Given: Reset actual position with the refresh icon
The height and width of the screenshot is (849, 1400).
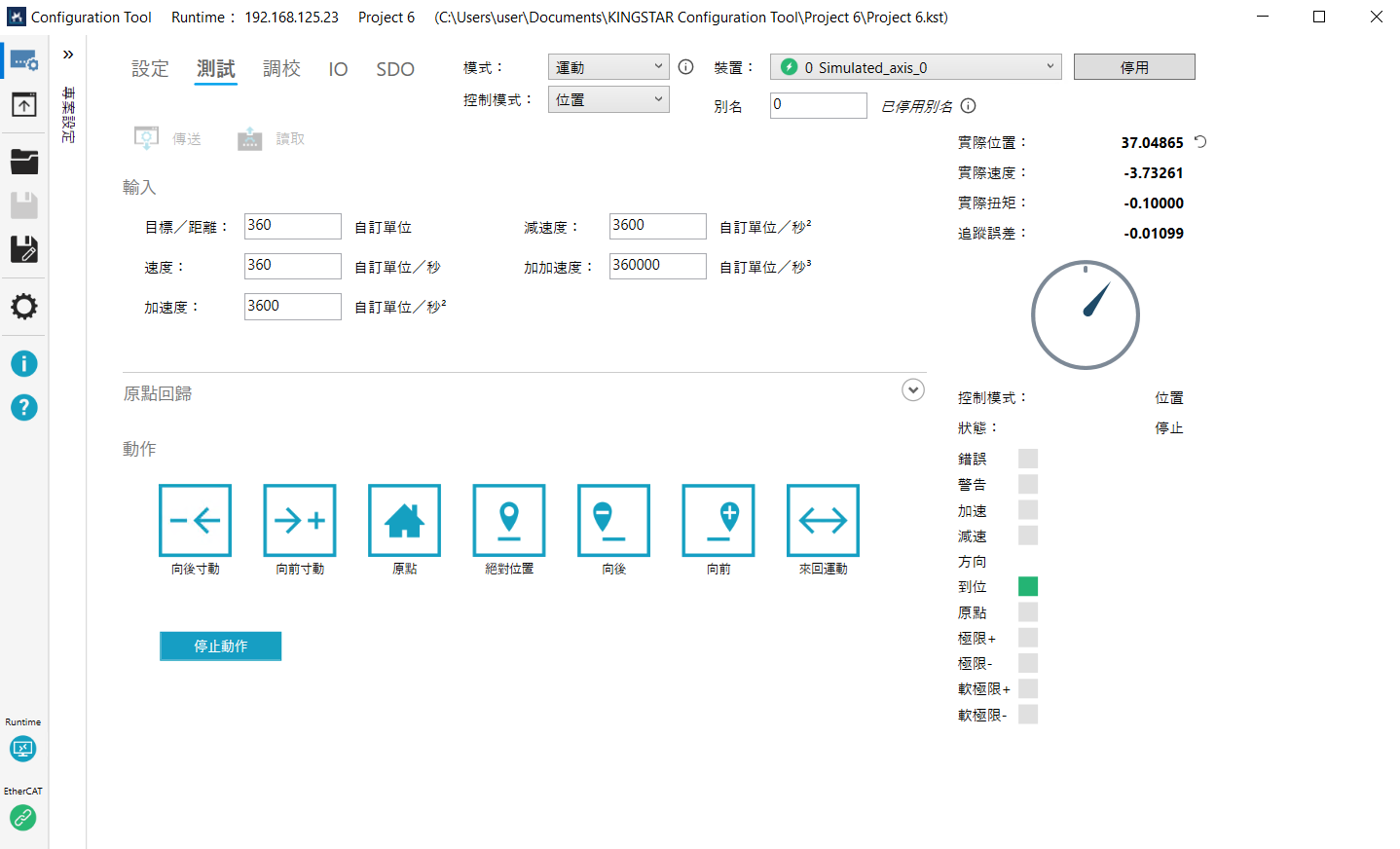Looking at the screenshot, I should pyautogui.click(x=1200, y=142).
